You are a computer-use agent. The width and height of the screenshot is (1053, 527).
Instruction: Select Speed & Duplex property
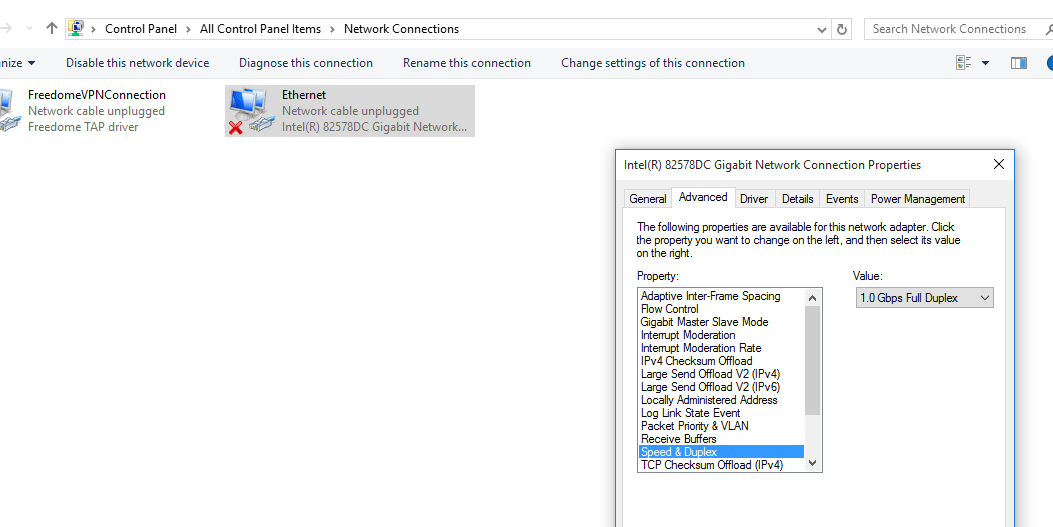coord(721,452)
